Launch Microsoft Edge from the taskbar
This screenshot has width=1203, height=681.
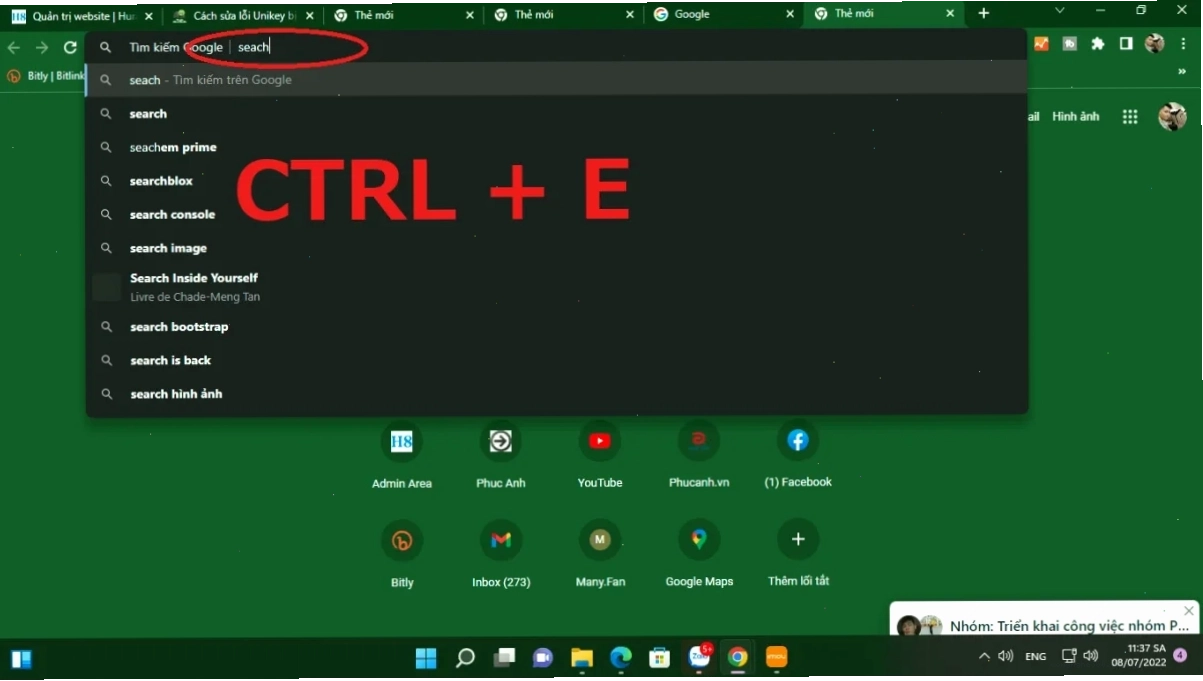[x=621, y=657]
